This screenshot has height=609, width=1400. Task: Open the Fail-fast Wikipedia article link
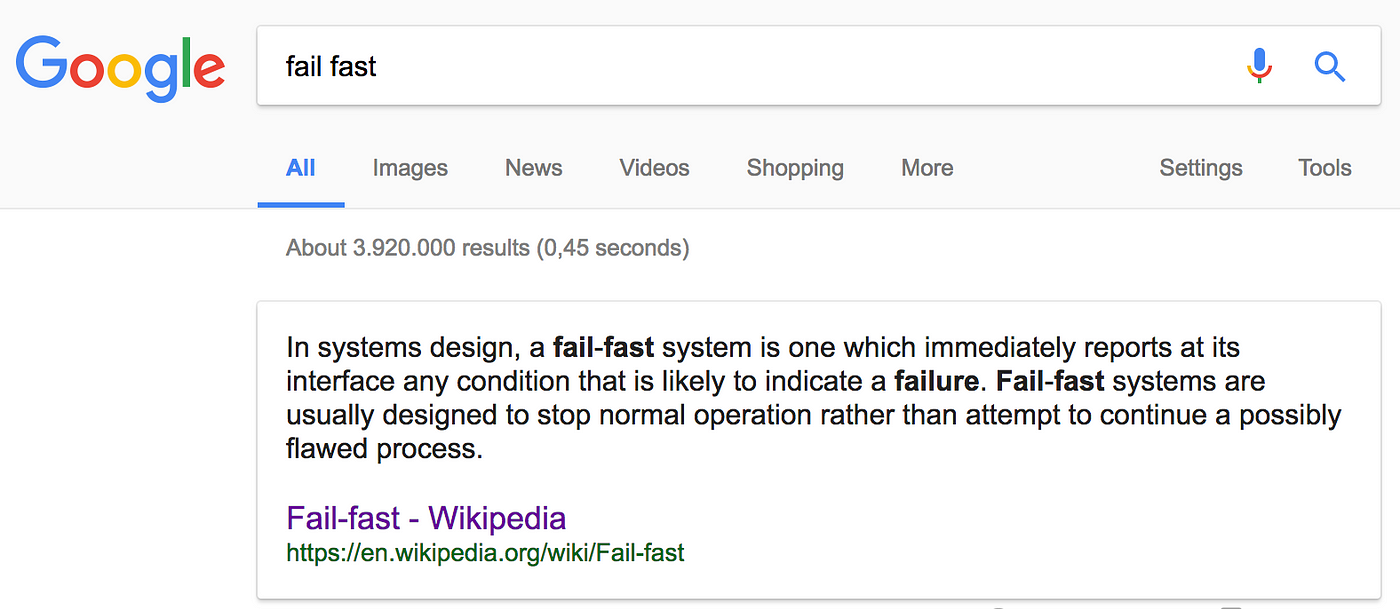pyautogui.click(x=424, y=518)
